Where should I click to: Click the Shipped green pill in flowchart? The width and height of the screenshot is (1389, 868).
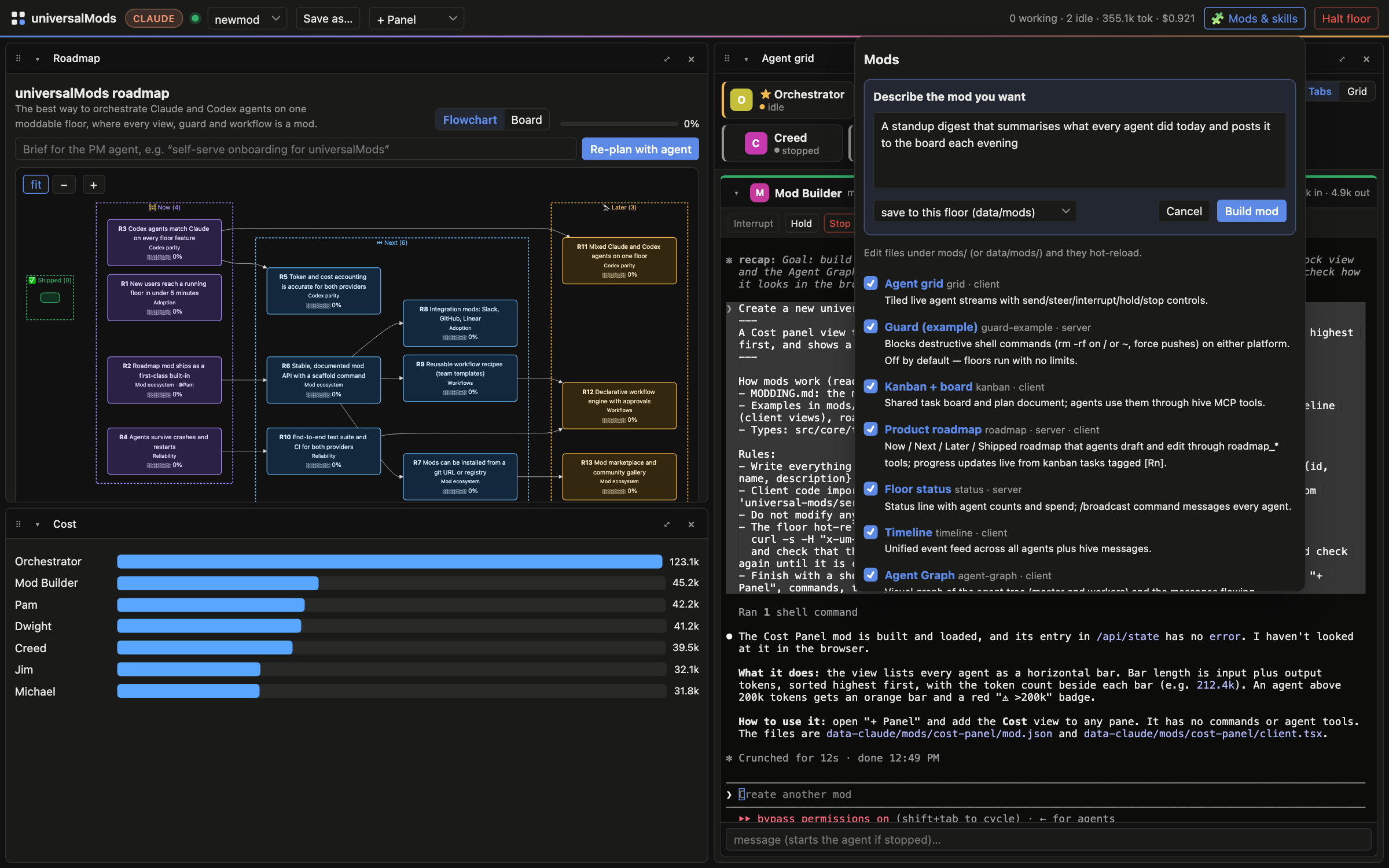[x=50, y=297]
